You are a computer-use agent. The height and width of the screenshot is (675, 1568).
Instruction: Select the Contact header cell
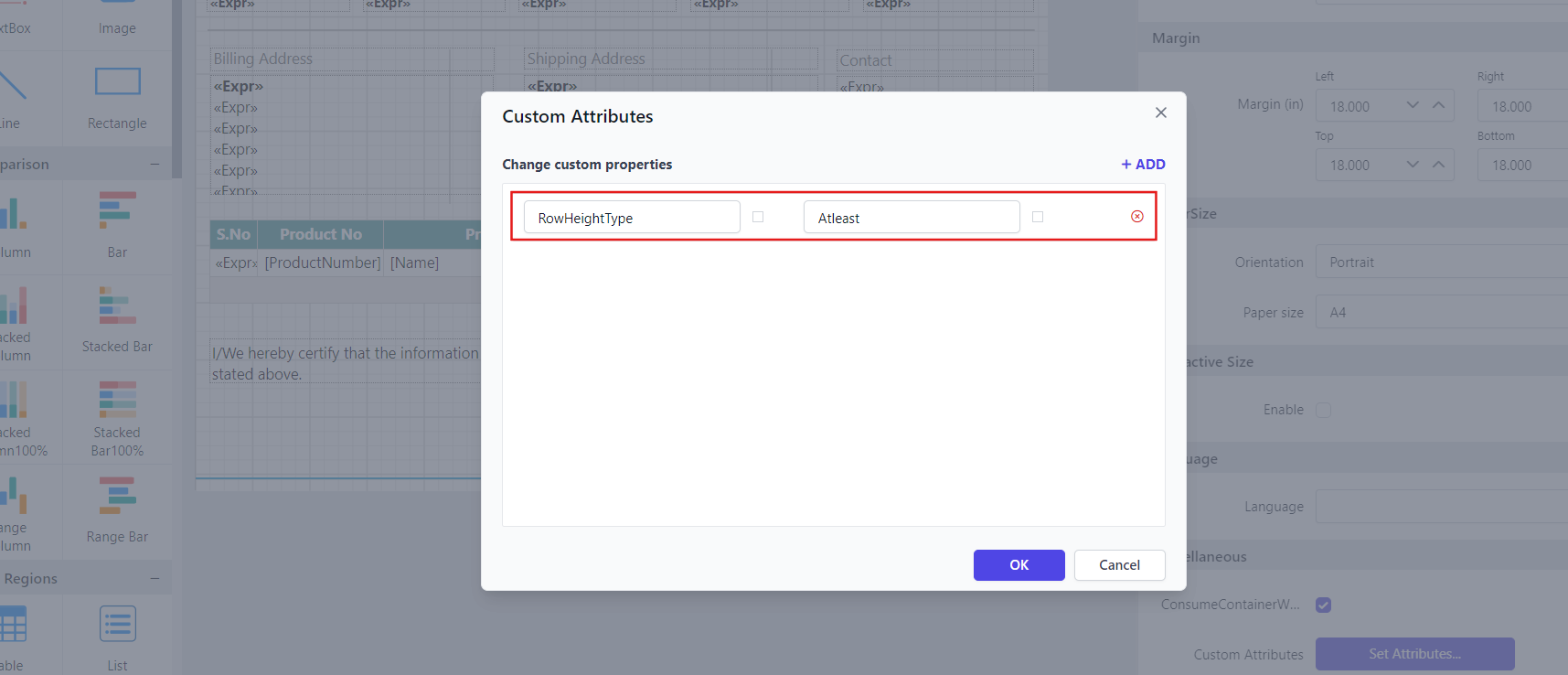[935, 60]
